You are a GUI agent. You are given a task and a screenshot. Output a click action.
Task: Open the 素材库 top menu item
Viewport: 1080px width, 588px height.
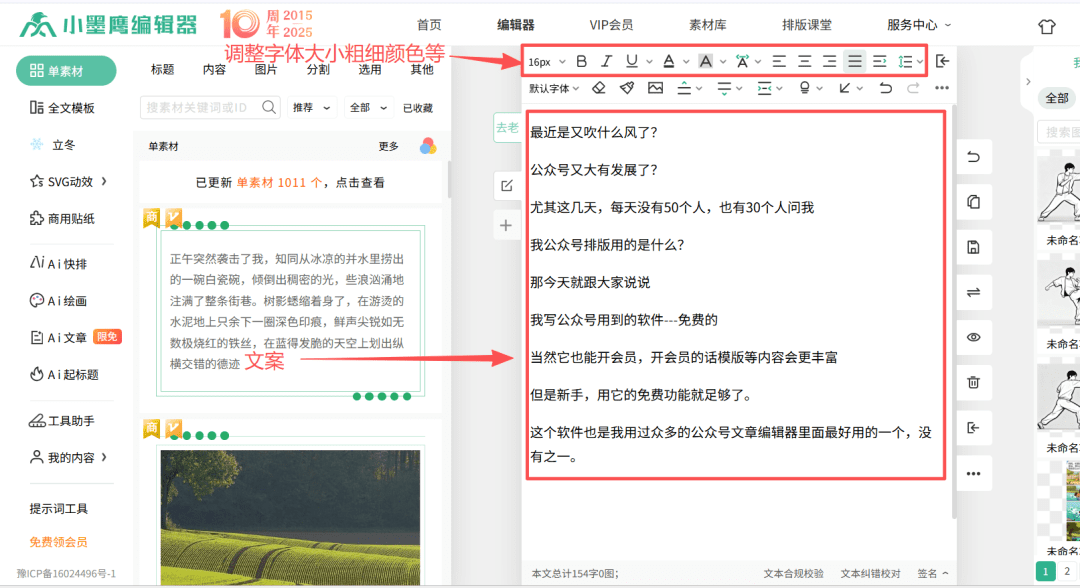[x=708, y=25]
